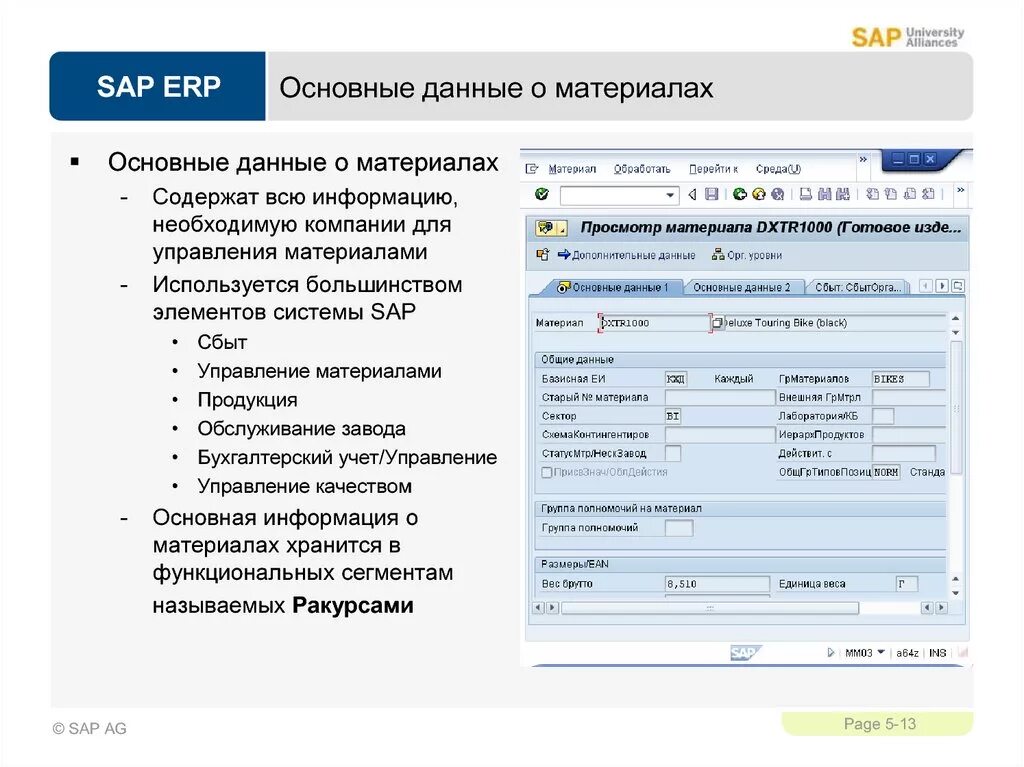Viewport: 1024px width, 767px height.
Task: Click the ИерархПродуктов field
Action: [x=909, y=434]
